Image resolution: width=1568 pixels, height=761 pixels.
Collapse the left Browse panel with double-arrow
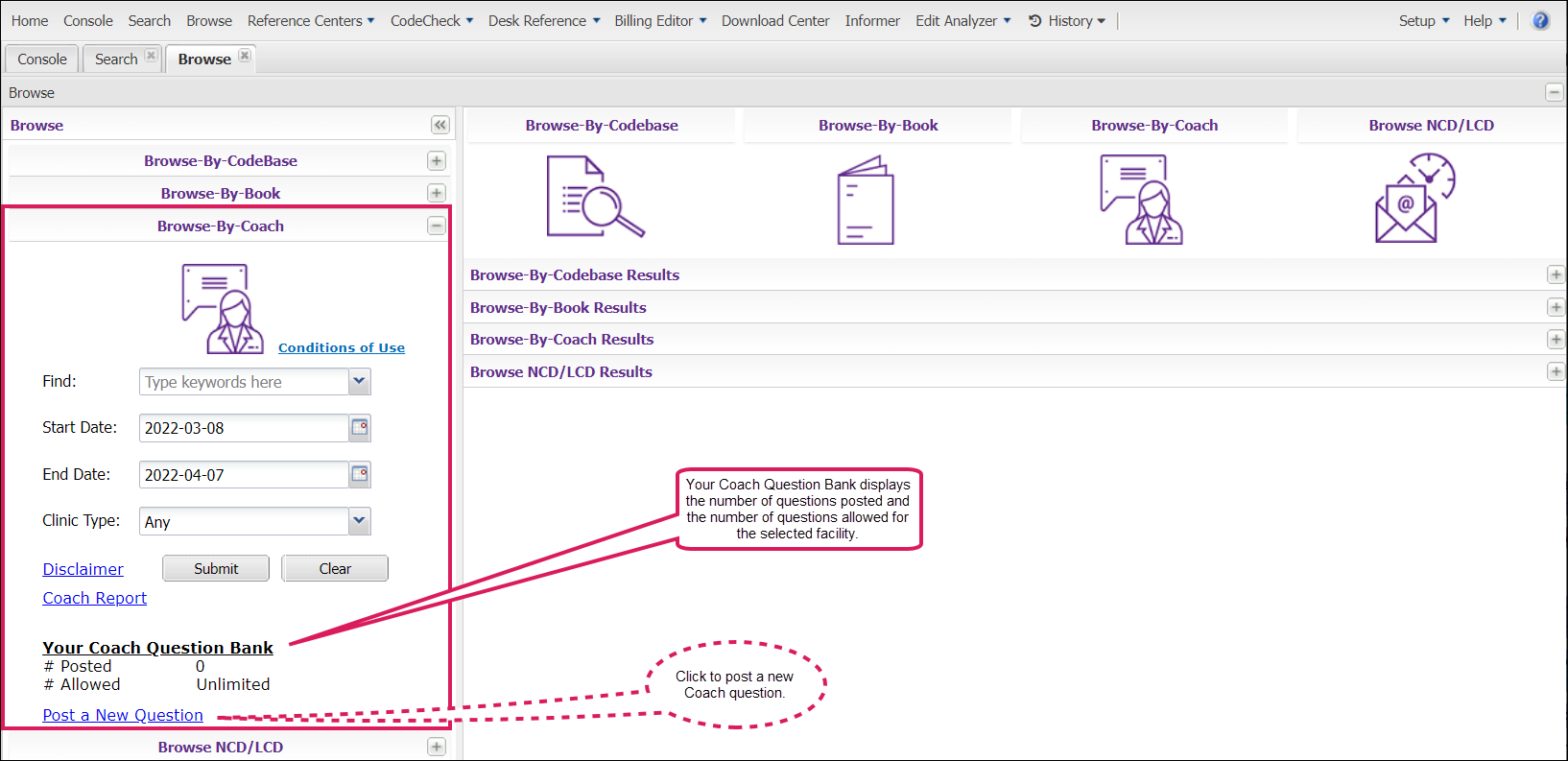440,125
